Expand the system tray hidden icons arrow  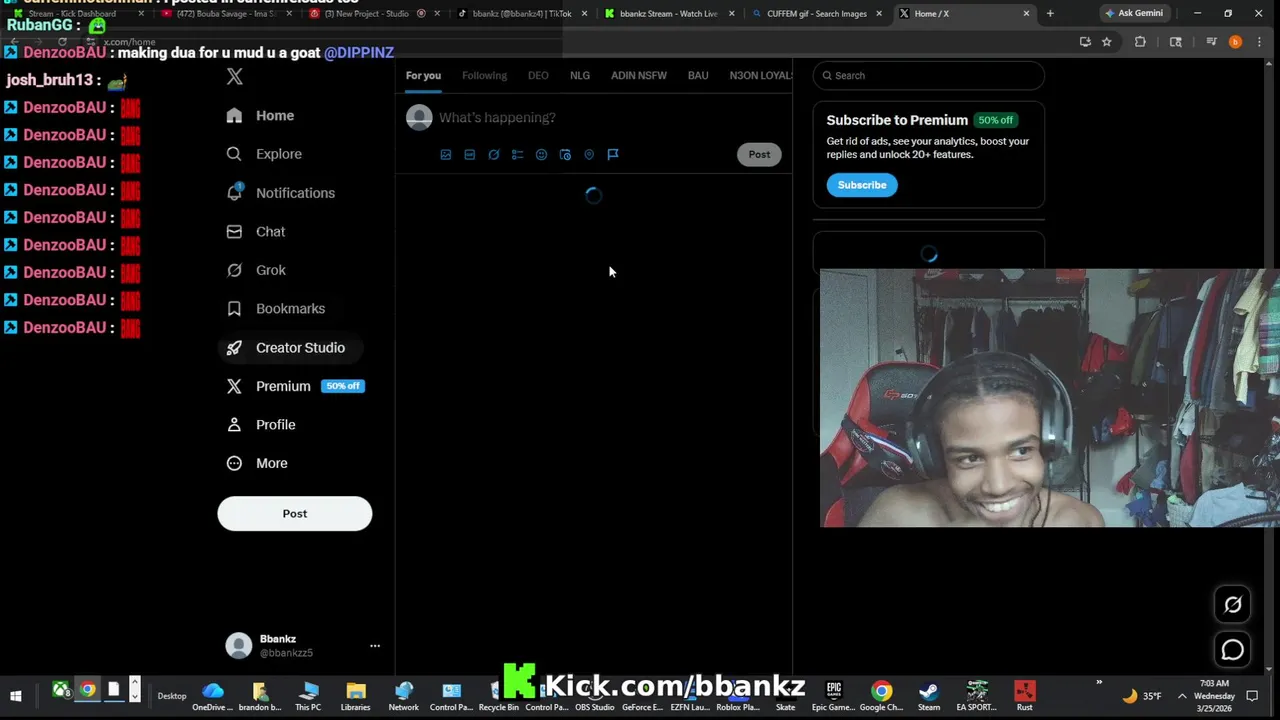[1182, 696]
